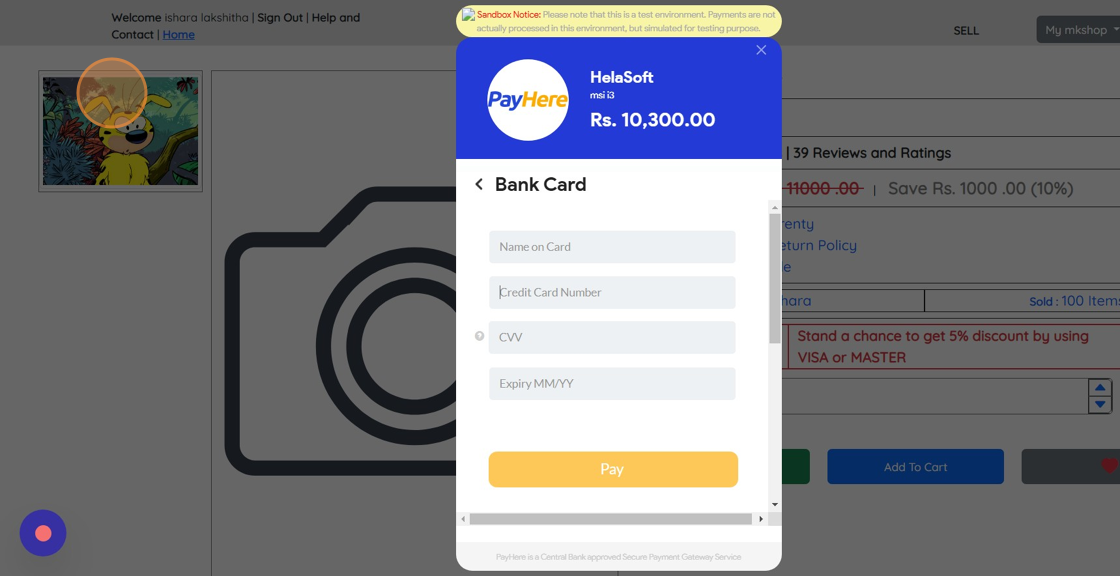This screenshot has height=576, width=1120.
Task: Click the Sign Out link
Action: click(x=280, y=17)
